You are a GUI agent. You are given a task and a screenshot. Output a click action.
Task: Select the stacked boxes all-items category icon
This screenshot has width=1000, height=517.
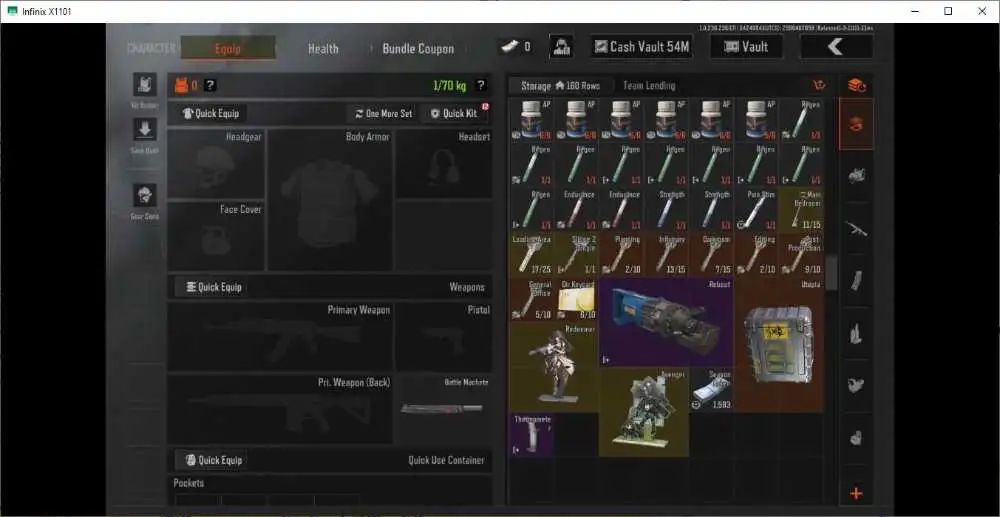(856, 85)
